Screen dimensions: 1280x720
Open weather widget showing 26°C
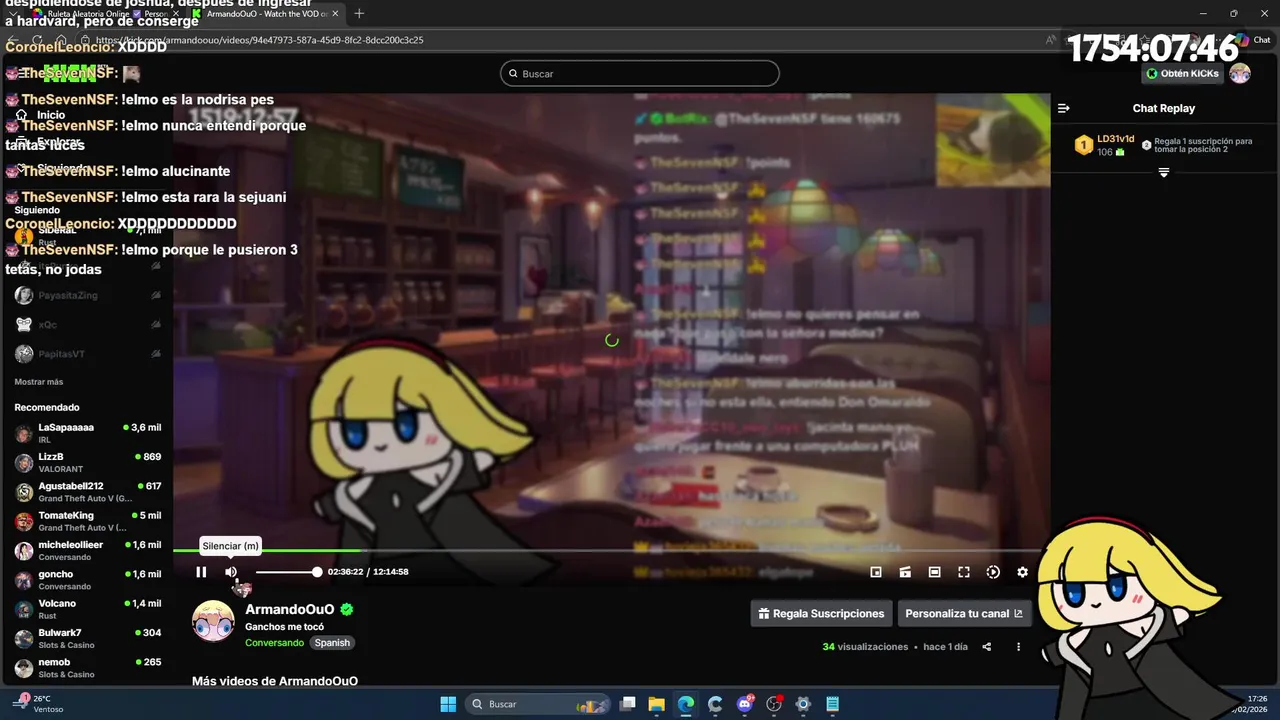[x=38, y=704]
